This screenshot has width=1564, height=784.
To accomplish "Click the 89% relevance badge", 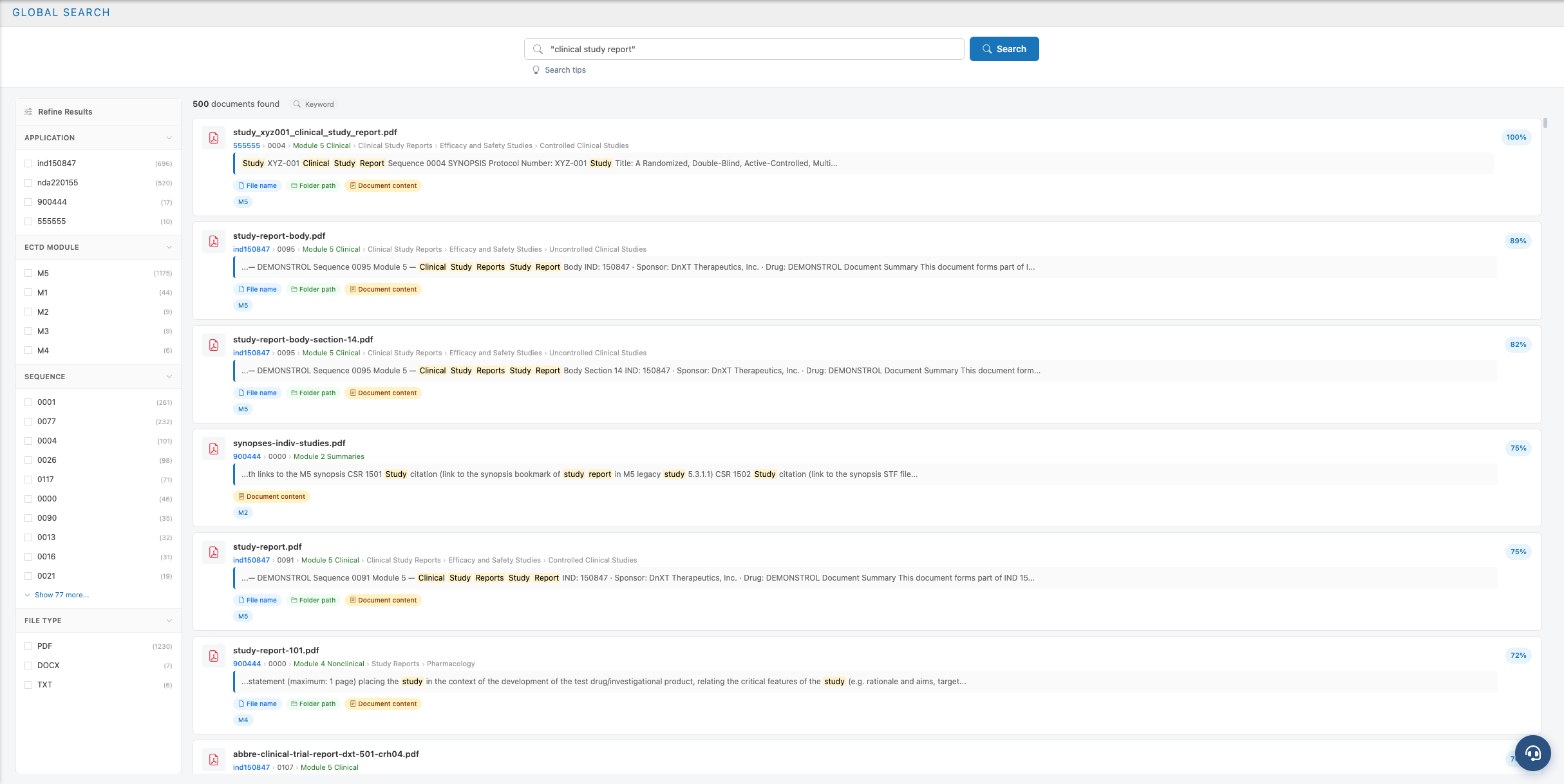I will pyautogui.click(x=1517, y=241).
